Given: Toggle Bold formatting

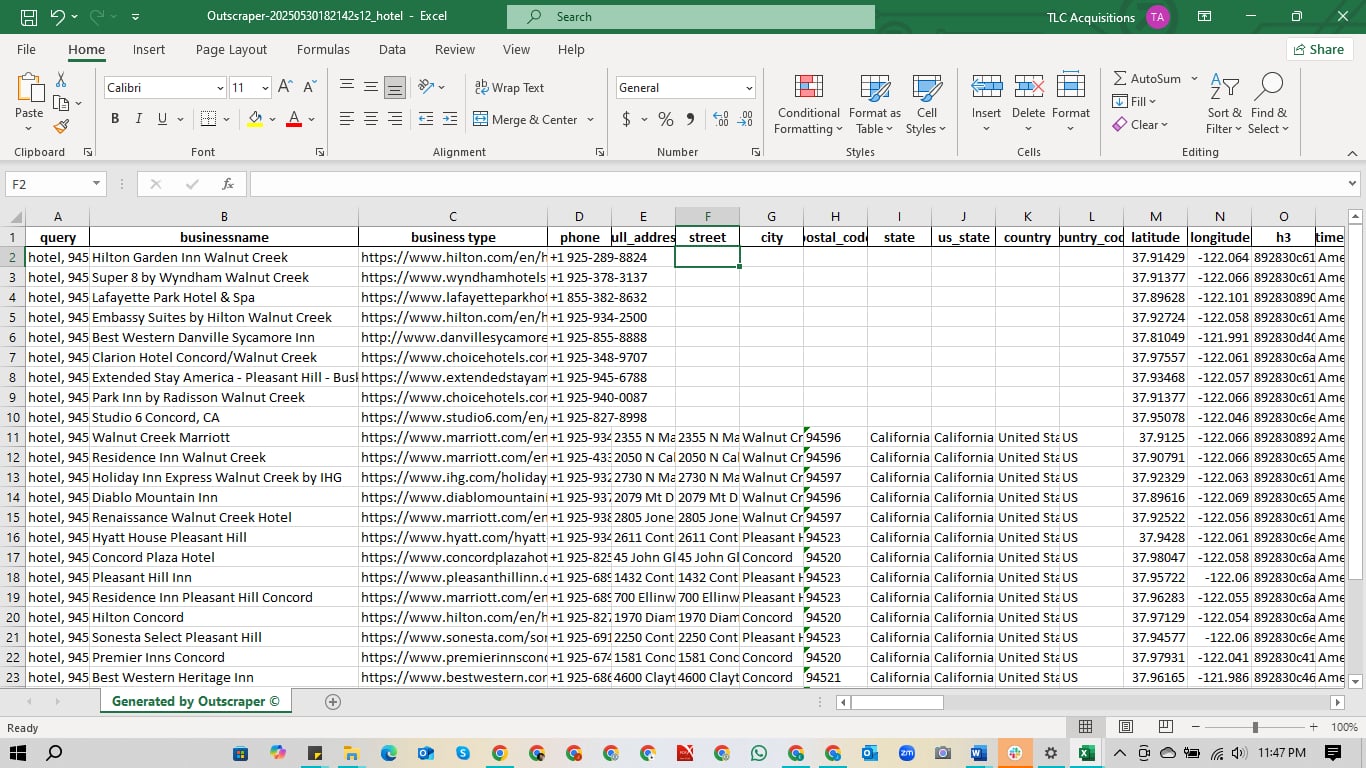Looking at the screenshot, I should pyautogui.click(x=115, y=119).
